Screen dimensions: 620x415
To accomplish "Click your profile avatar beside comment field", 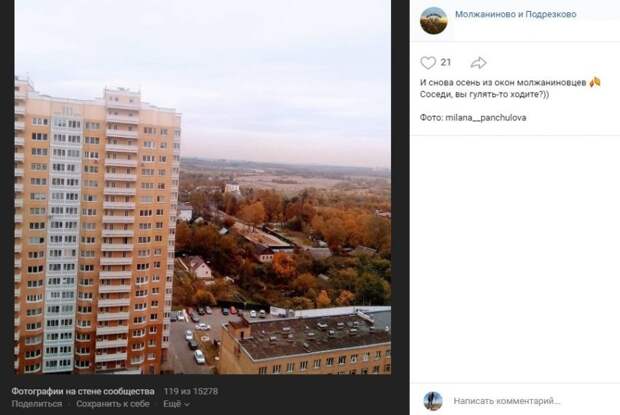I will (x=433, y=401).
